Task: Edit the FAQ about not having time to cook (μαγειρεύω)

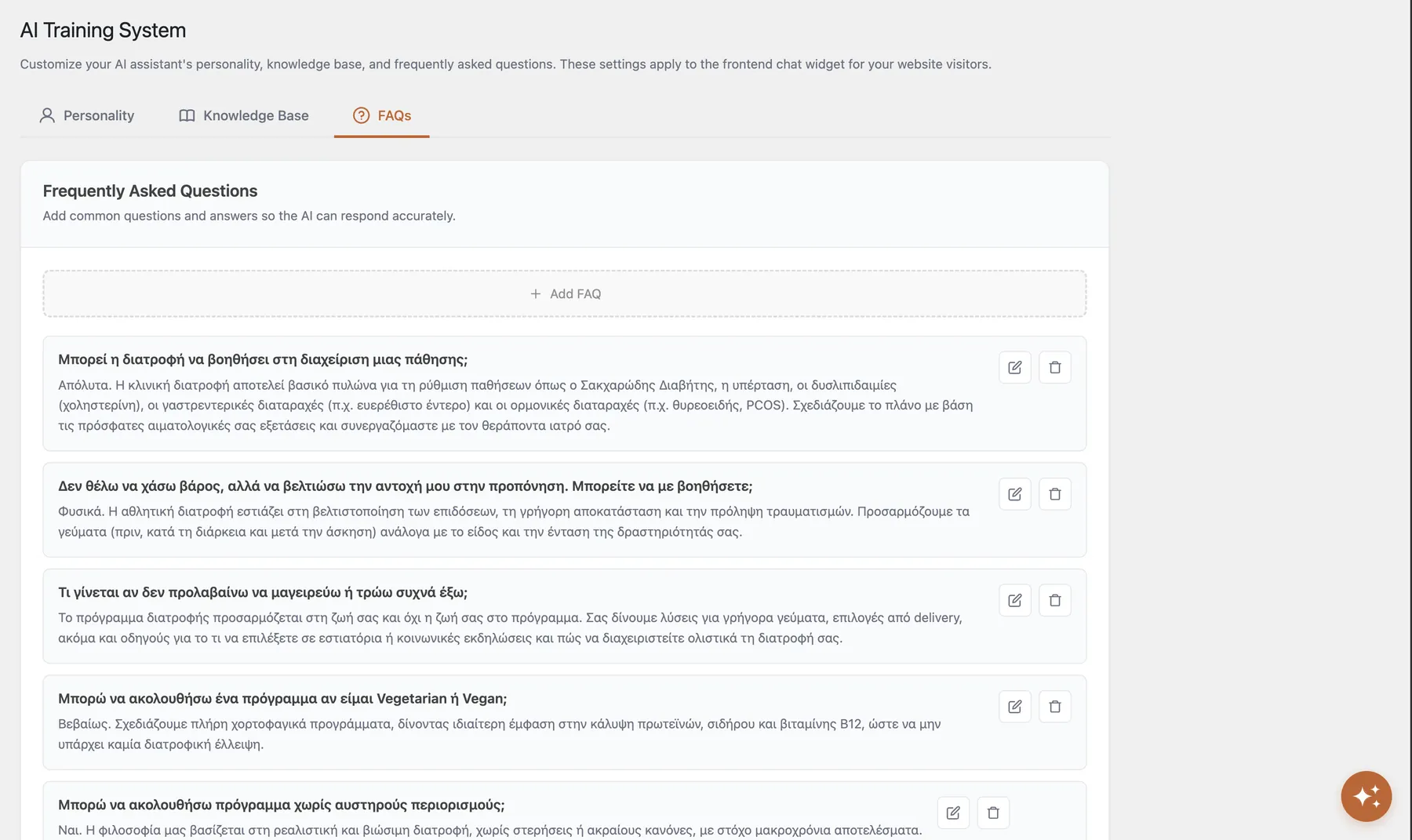Action: [x=1014, y=600]
